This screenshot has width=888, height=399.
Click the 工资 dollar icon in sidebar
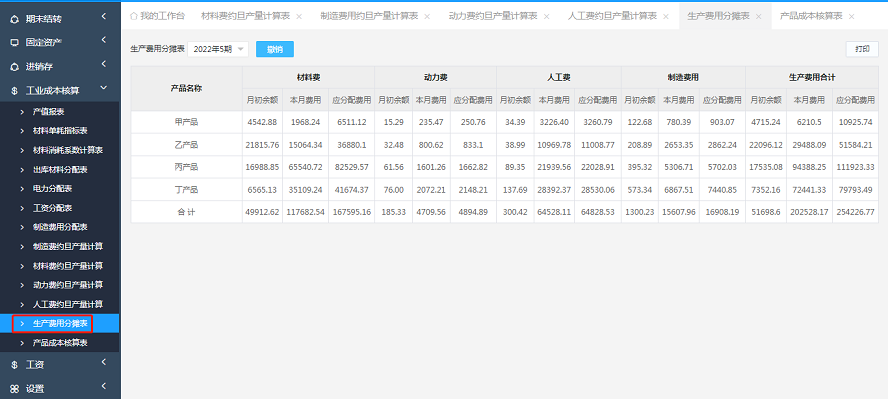tap(15, 365)
